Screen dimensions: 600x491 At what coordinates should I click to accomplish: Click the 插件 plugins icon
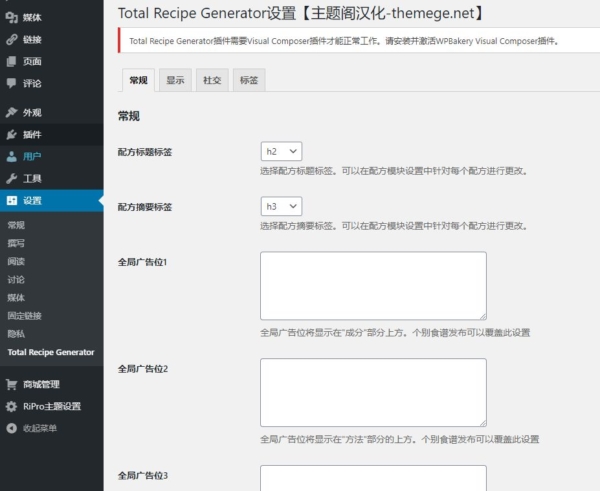tap(11, 134)
